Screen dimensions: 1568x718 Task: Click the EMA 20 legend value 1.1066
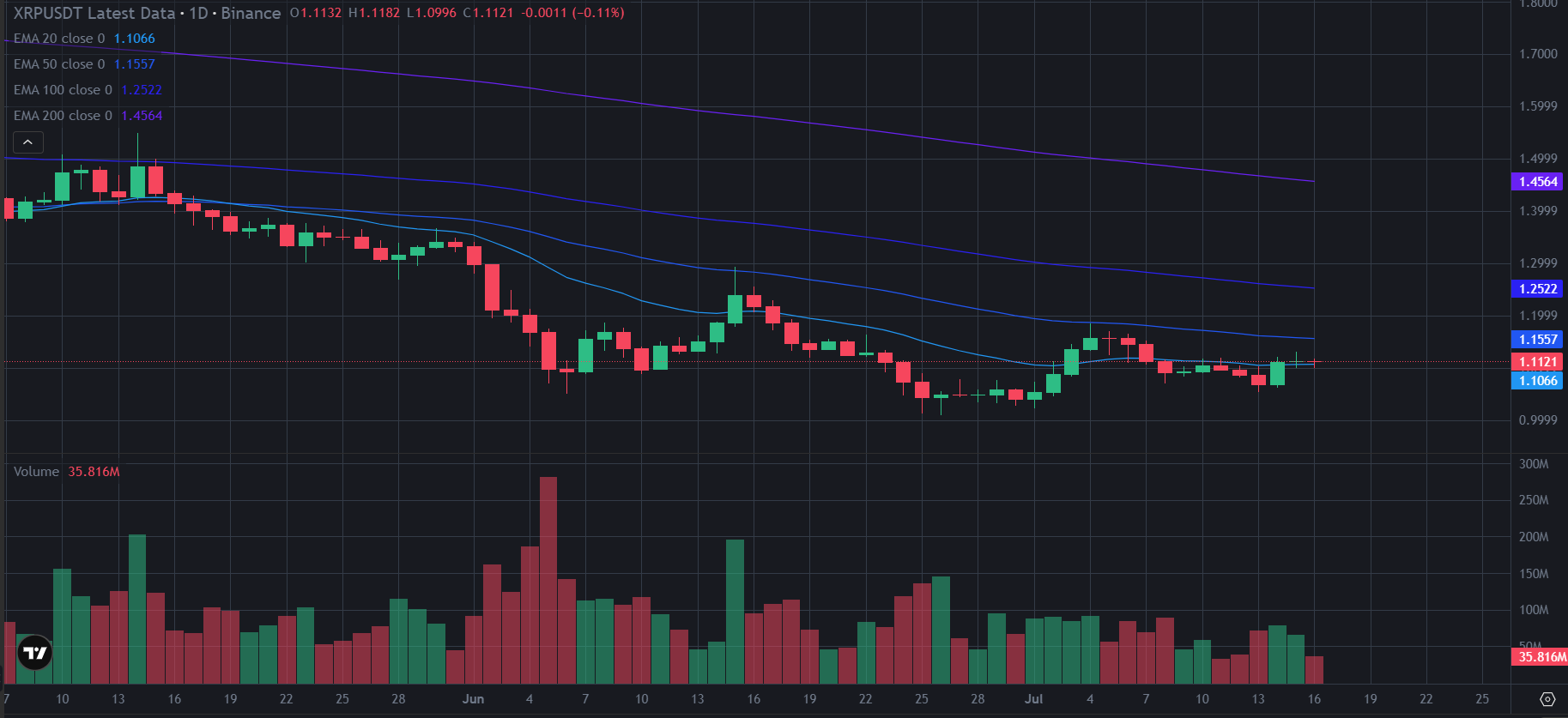(x=135, y=39)
